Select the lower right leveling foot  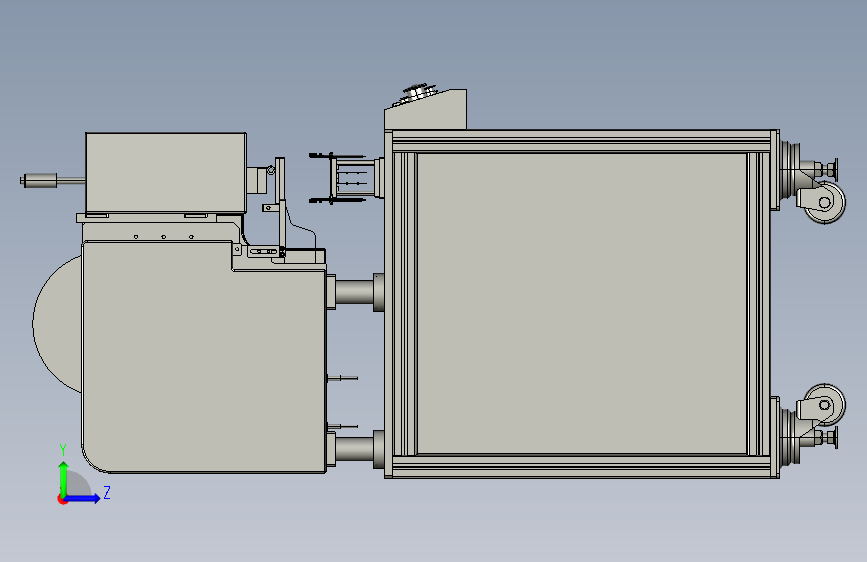825,438
